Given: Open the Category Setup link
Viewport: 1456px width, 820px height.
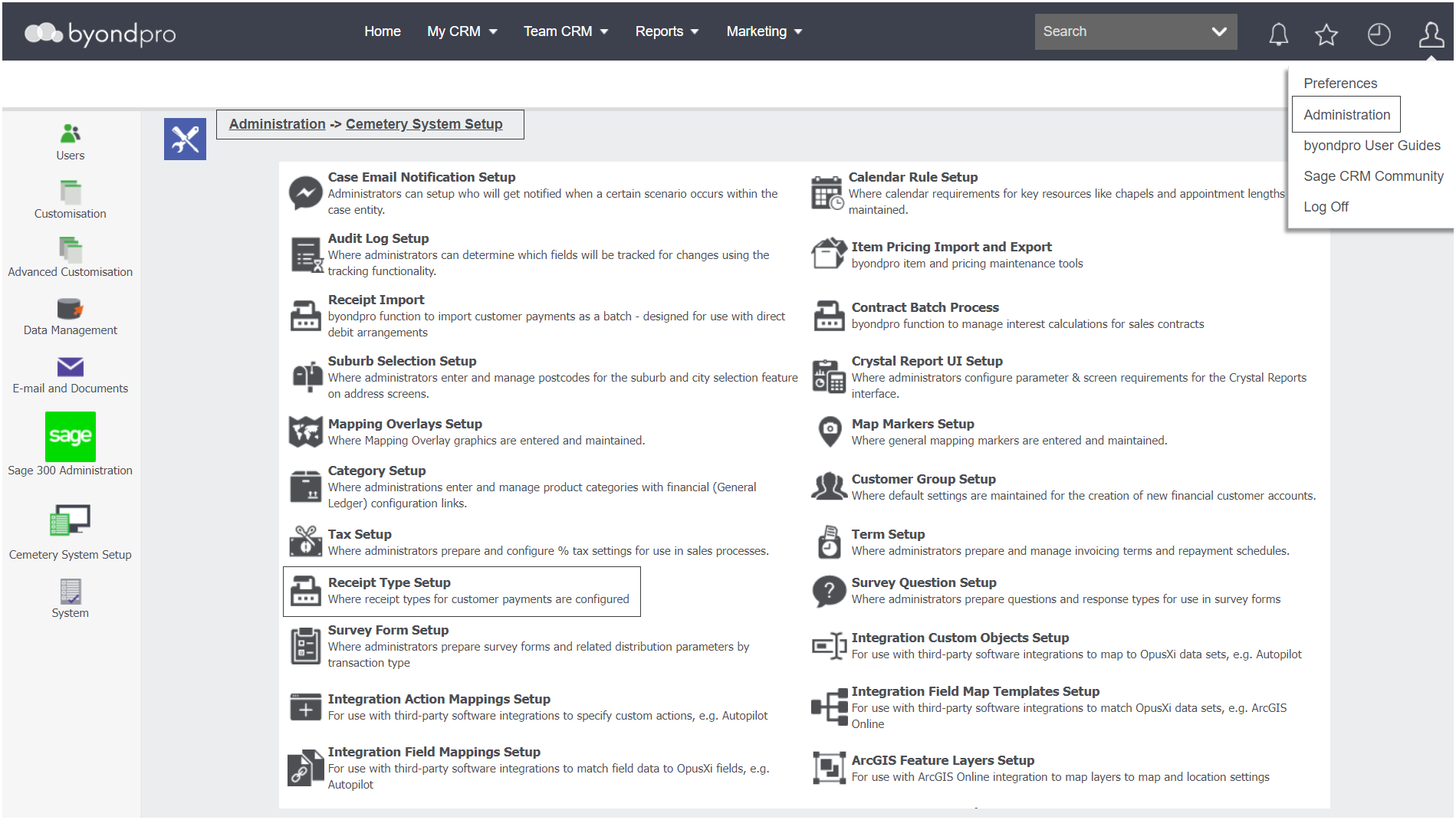Looking at the screenshot, I should pos(376,471).
